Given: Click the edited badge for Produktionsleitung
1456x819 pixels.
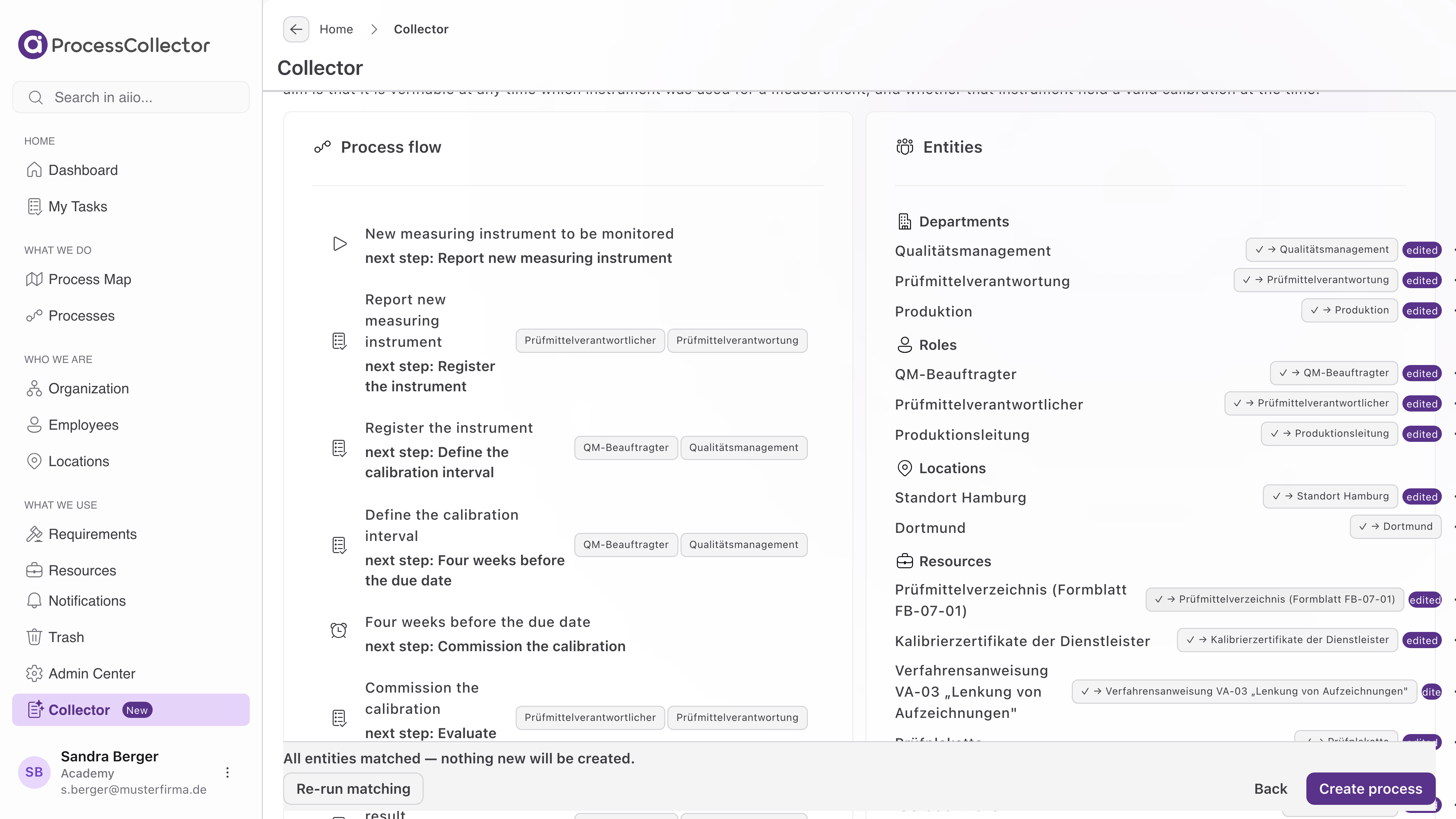Looking at the screenshot, I should point(1422,434).
